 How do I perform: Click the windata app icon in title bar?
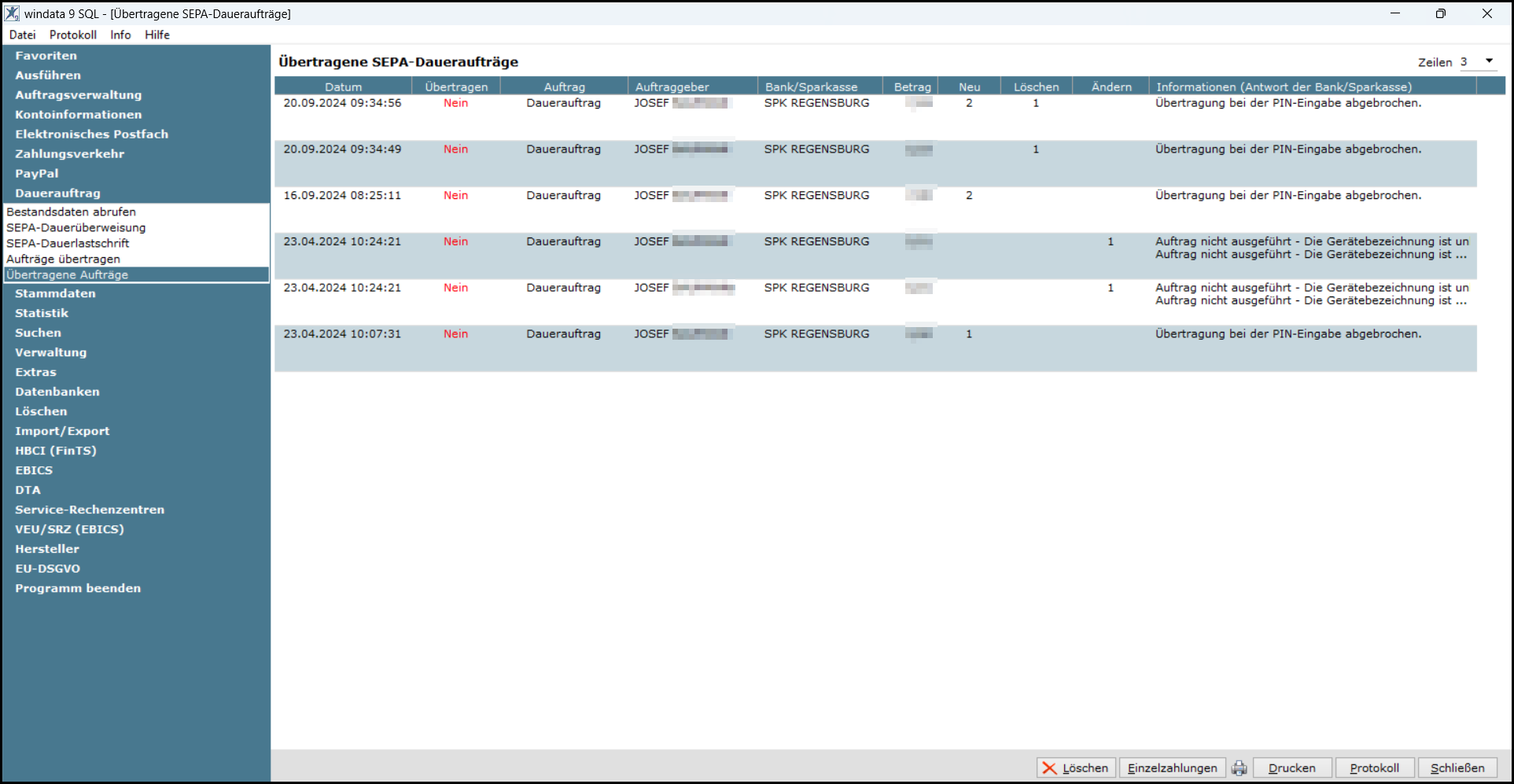click(12, 13)
